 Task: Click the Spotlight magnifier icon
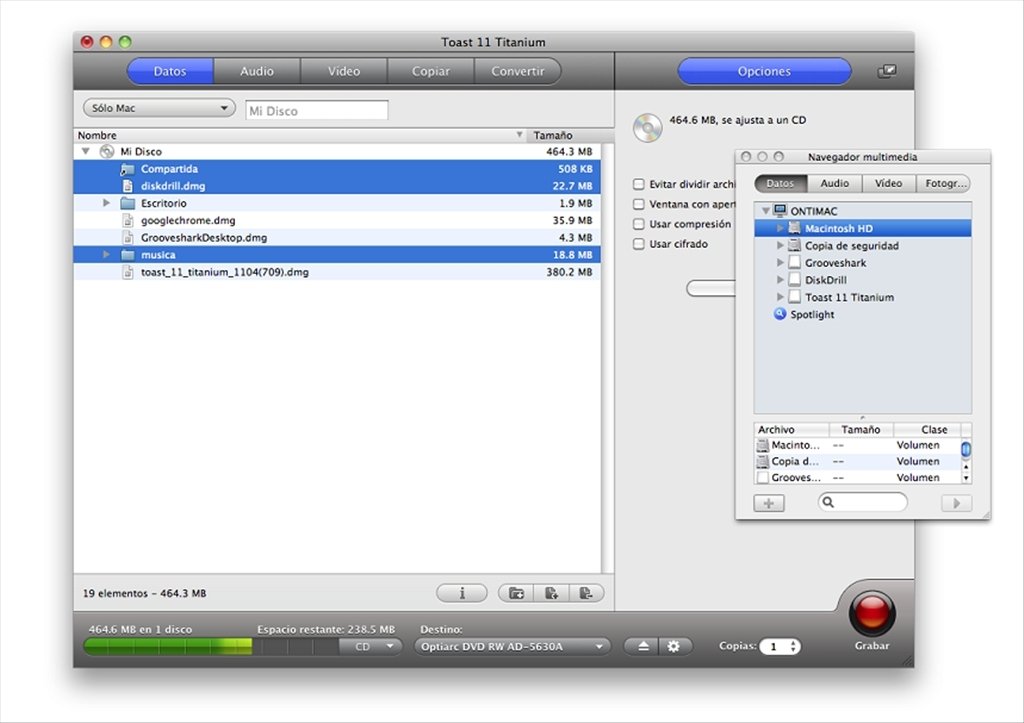pos(780,314)
